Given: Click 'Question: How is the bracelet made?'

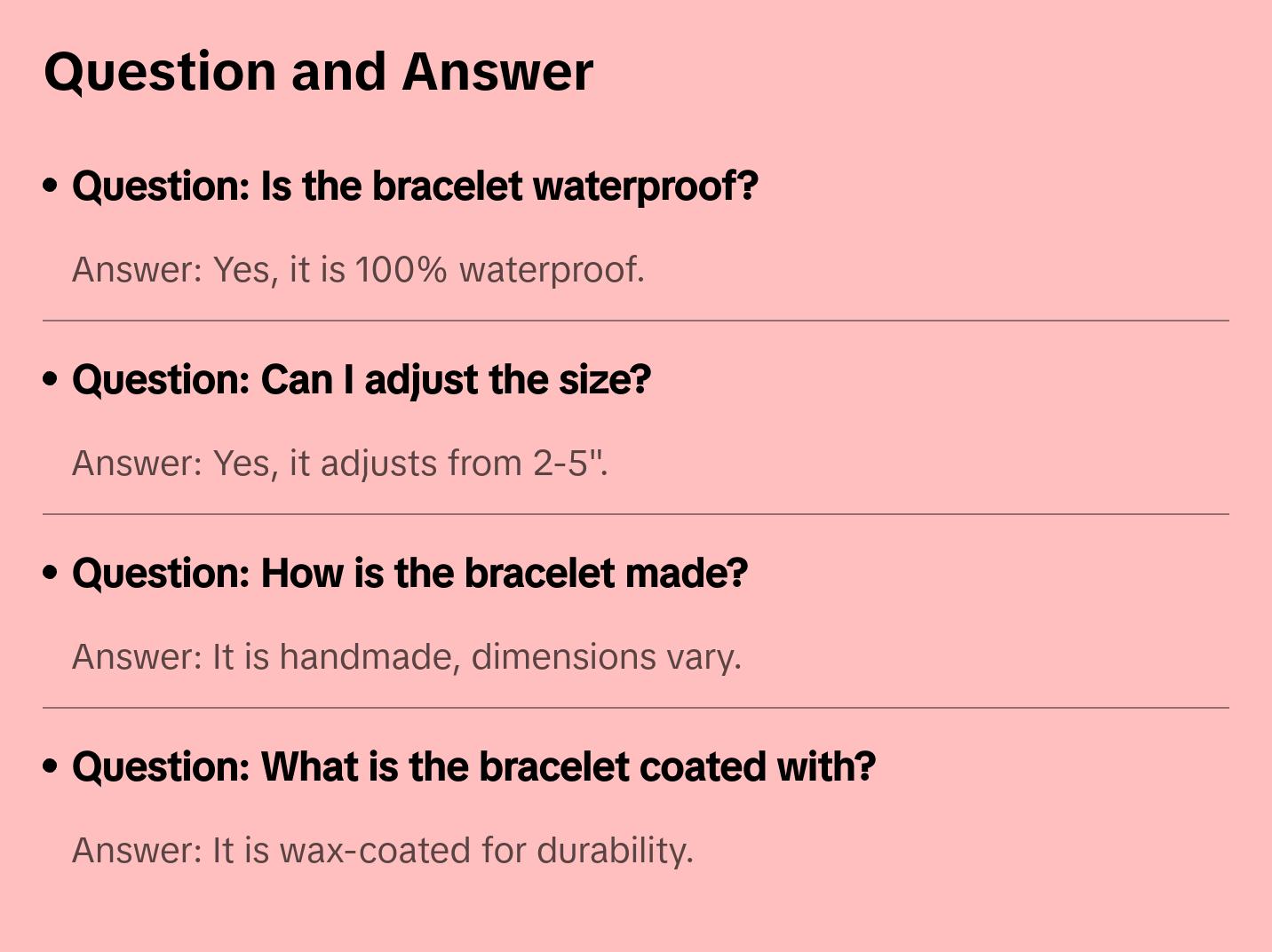Looking at the screenshot, I should (409, 574).
